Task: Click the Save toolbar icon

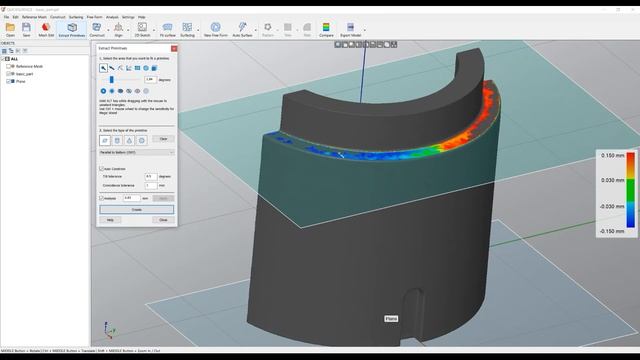Action: tap(27, 27)
